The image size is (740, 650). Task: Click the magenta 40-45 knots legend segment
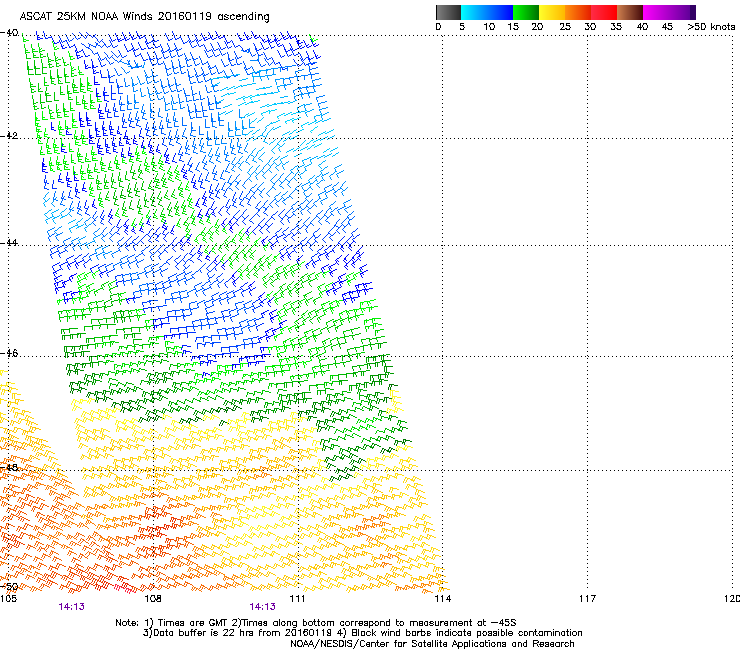coord(656,12)
